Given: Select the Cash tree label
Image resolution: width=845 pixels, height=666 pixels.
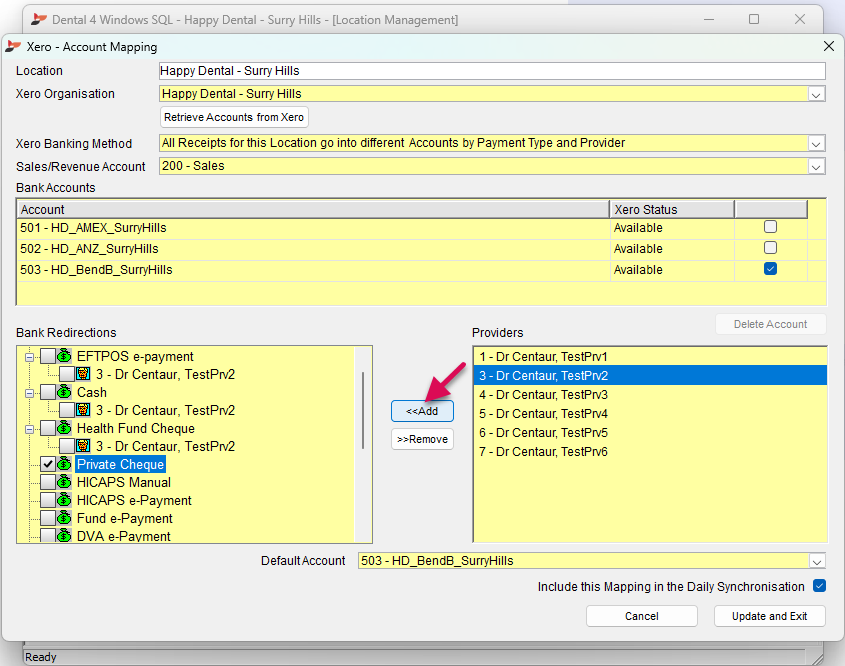Looking at the screenshot, I should click(92, 392).
